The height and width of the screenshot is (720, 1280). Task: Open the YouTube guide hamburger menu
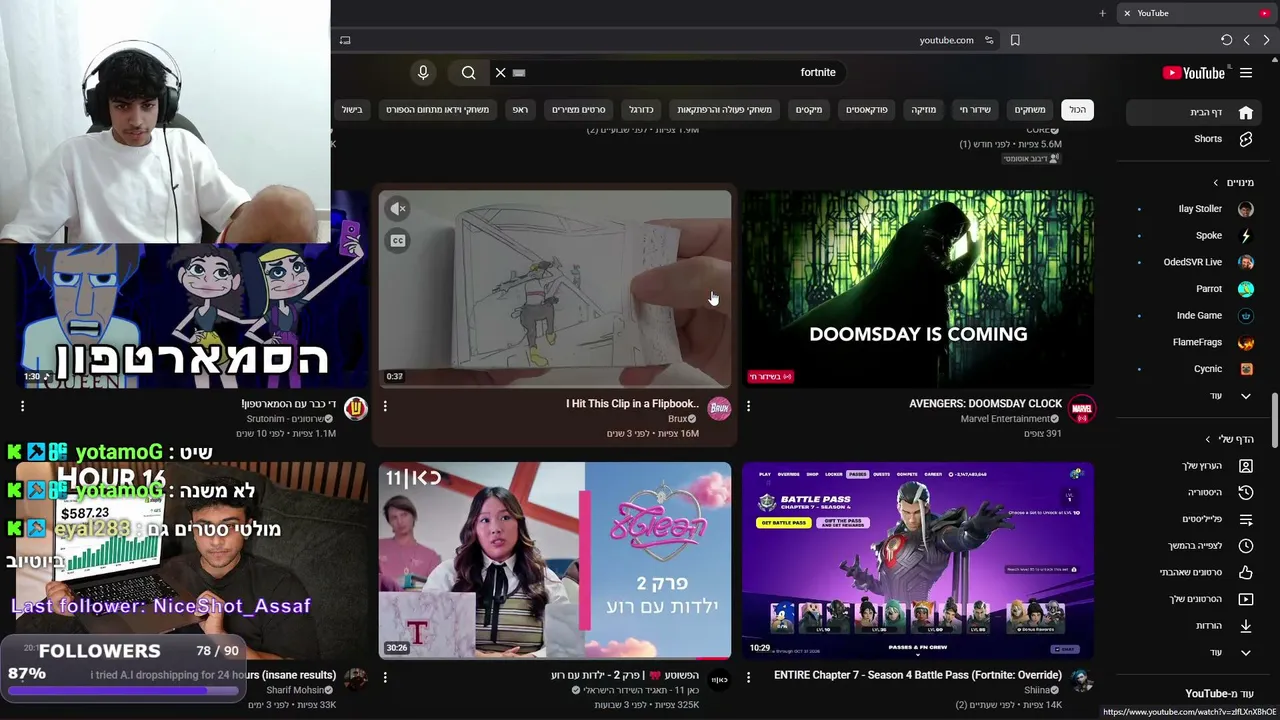[x=1246, y=73]
